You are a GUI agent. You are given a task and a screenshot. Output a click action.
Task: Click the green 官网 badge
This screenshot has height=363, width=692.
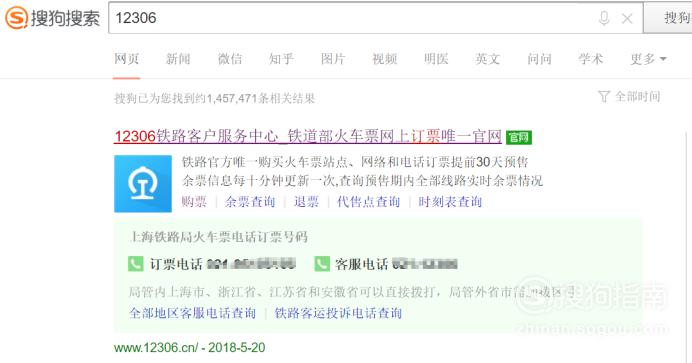pyautogui.click(x=519, y=137)
